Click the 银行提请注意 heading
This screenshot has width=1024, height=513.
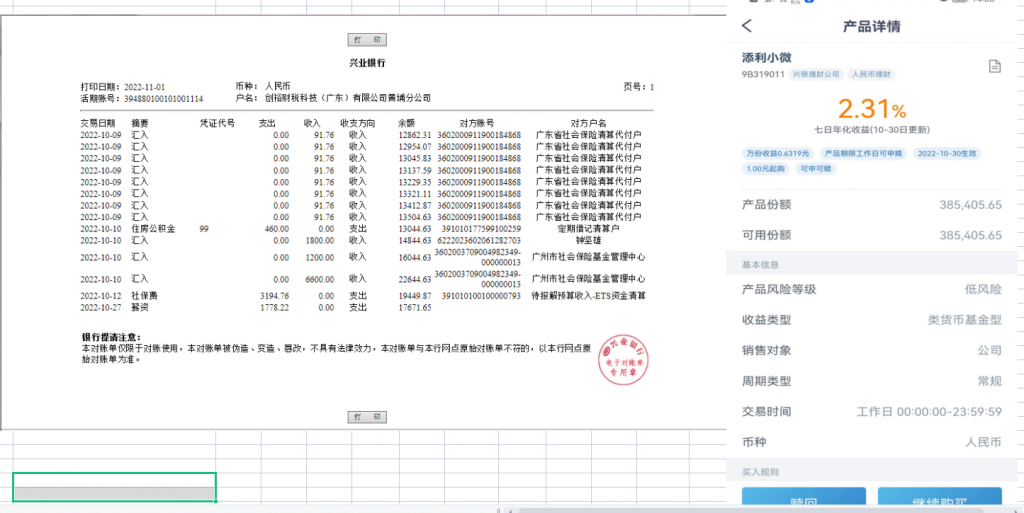tap(111, 337)
